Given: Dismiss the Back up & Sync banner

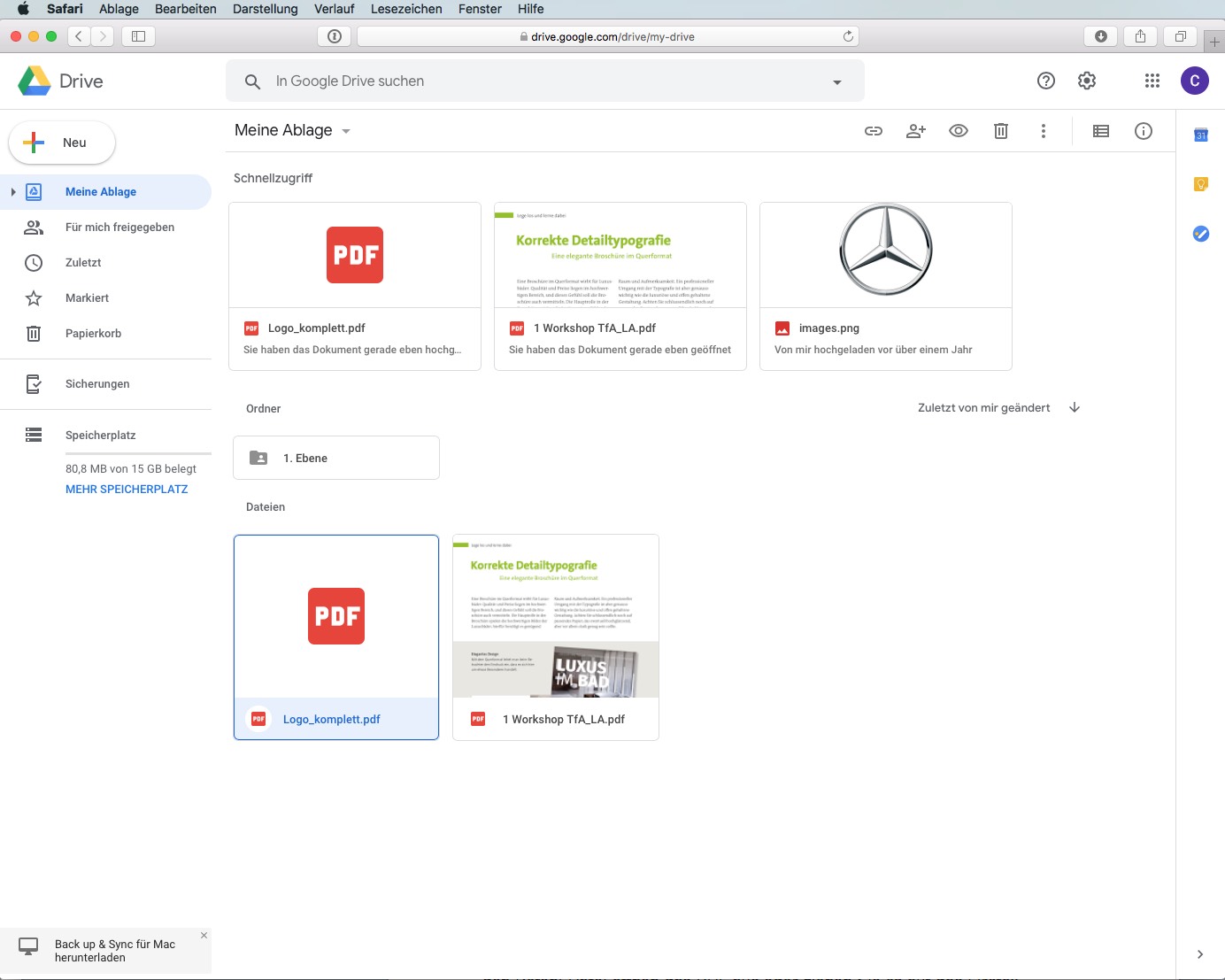Looking at the screenshot, I should tap(204, 935).
